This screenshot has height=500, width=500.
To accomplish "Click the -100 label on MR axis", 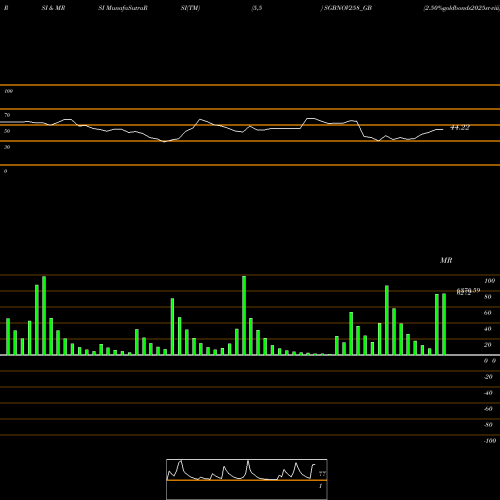I will pos(490,441).
